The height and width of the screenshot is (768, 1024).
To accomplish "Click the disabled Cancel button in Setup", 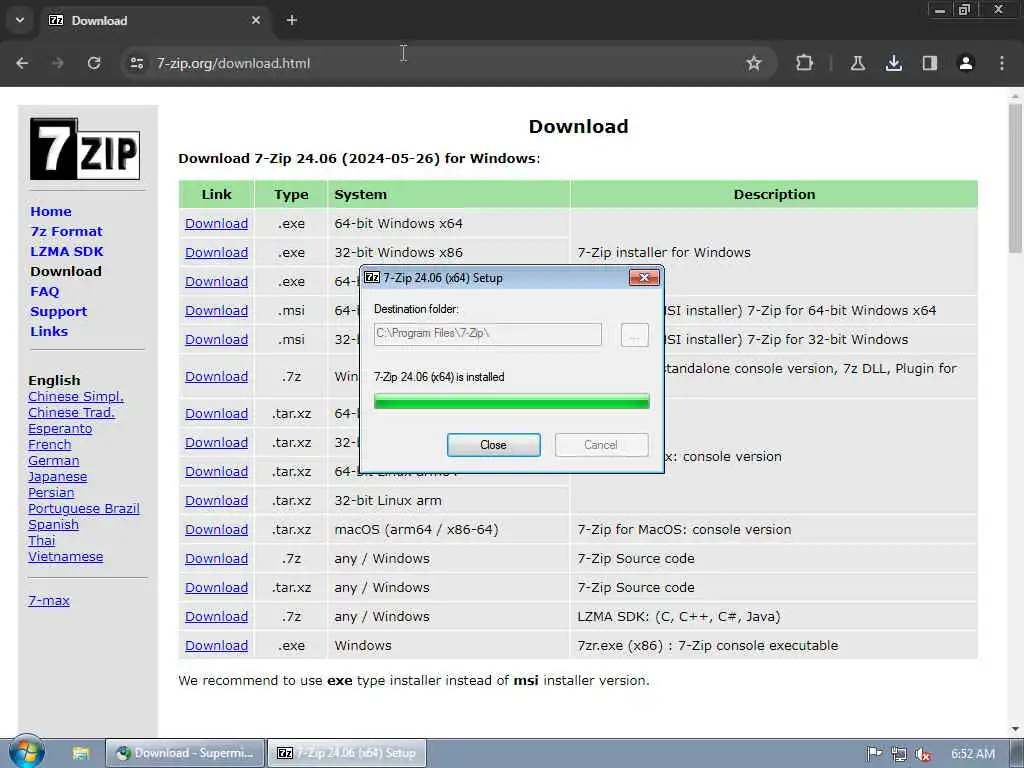I will (x=601, y=445).
